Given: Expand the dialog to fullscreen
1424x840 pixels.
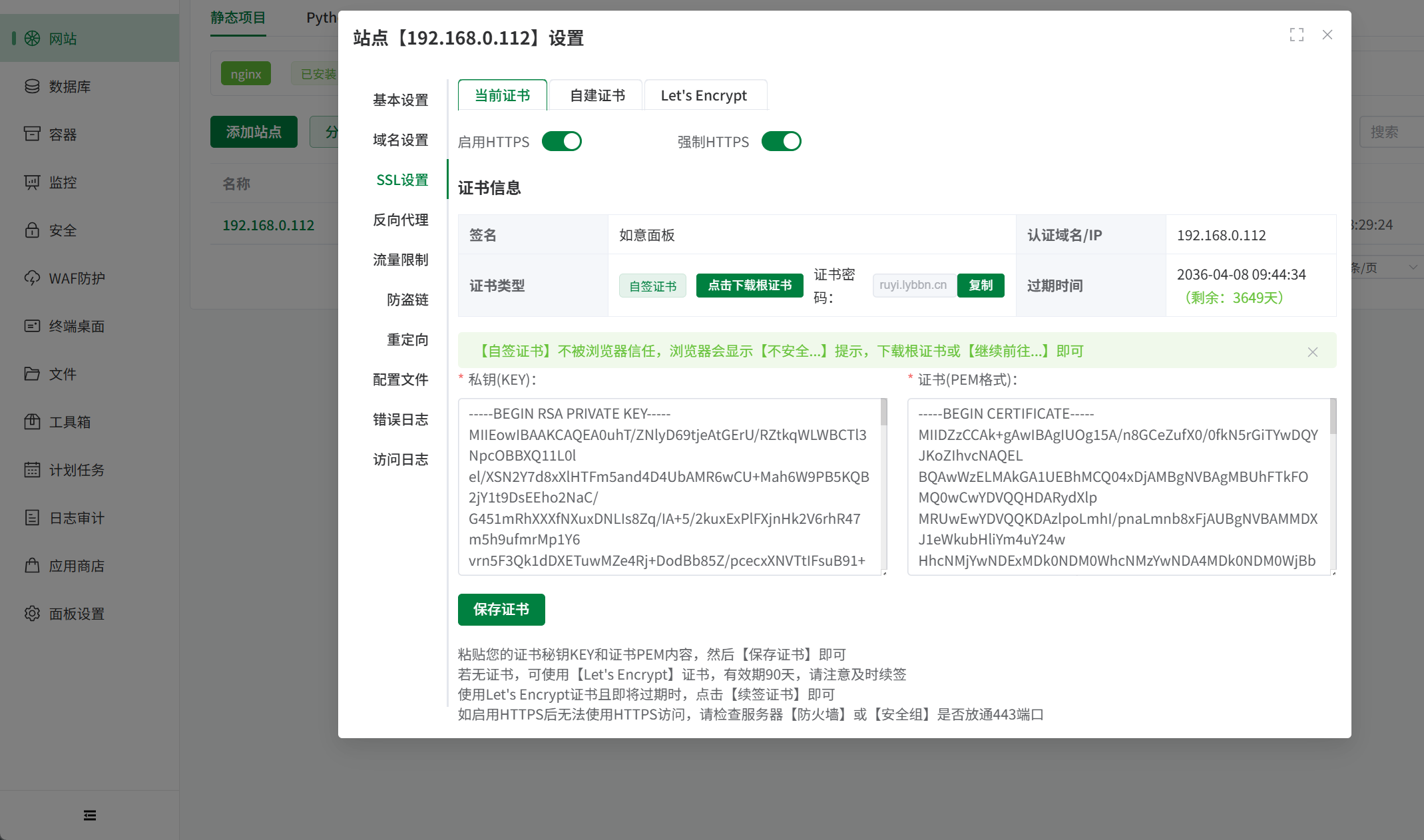Looking at the screenshot, I should coord(1297,35).
